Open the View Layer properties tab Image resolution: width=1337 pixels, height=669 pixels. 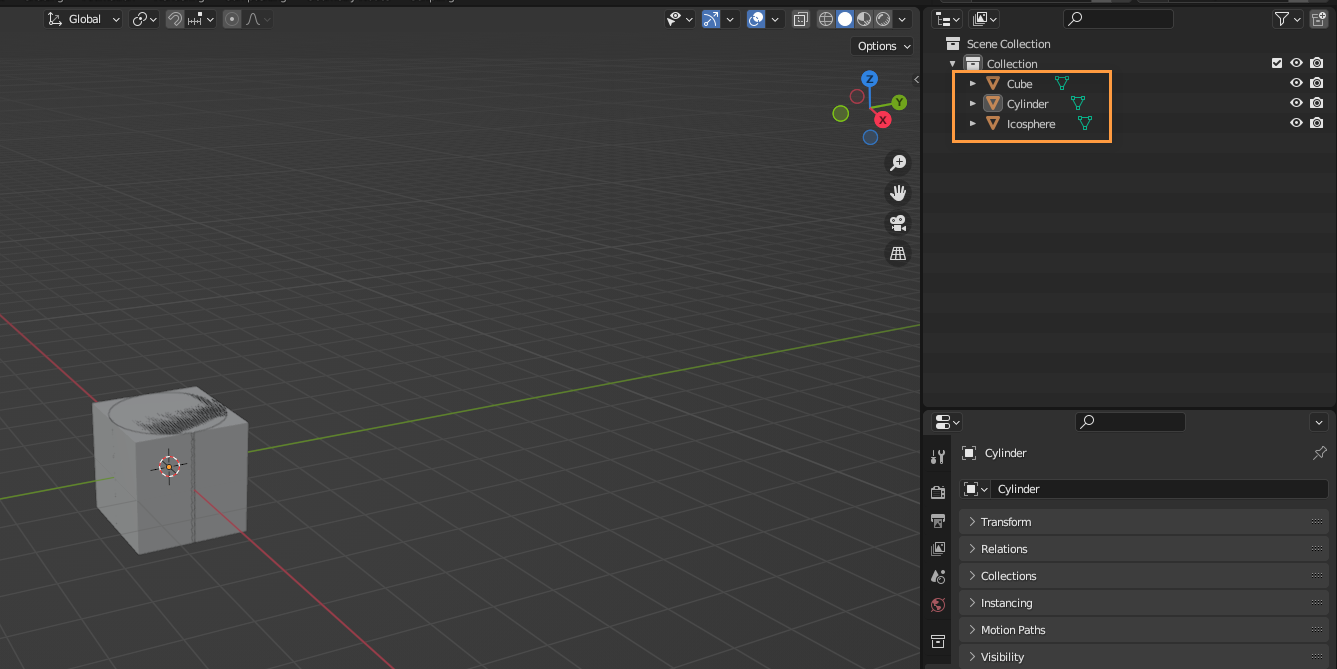pos(938,549)
